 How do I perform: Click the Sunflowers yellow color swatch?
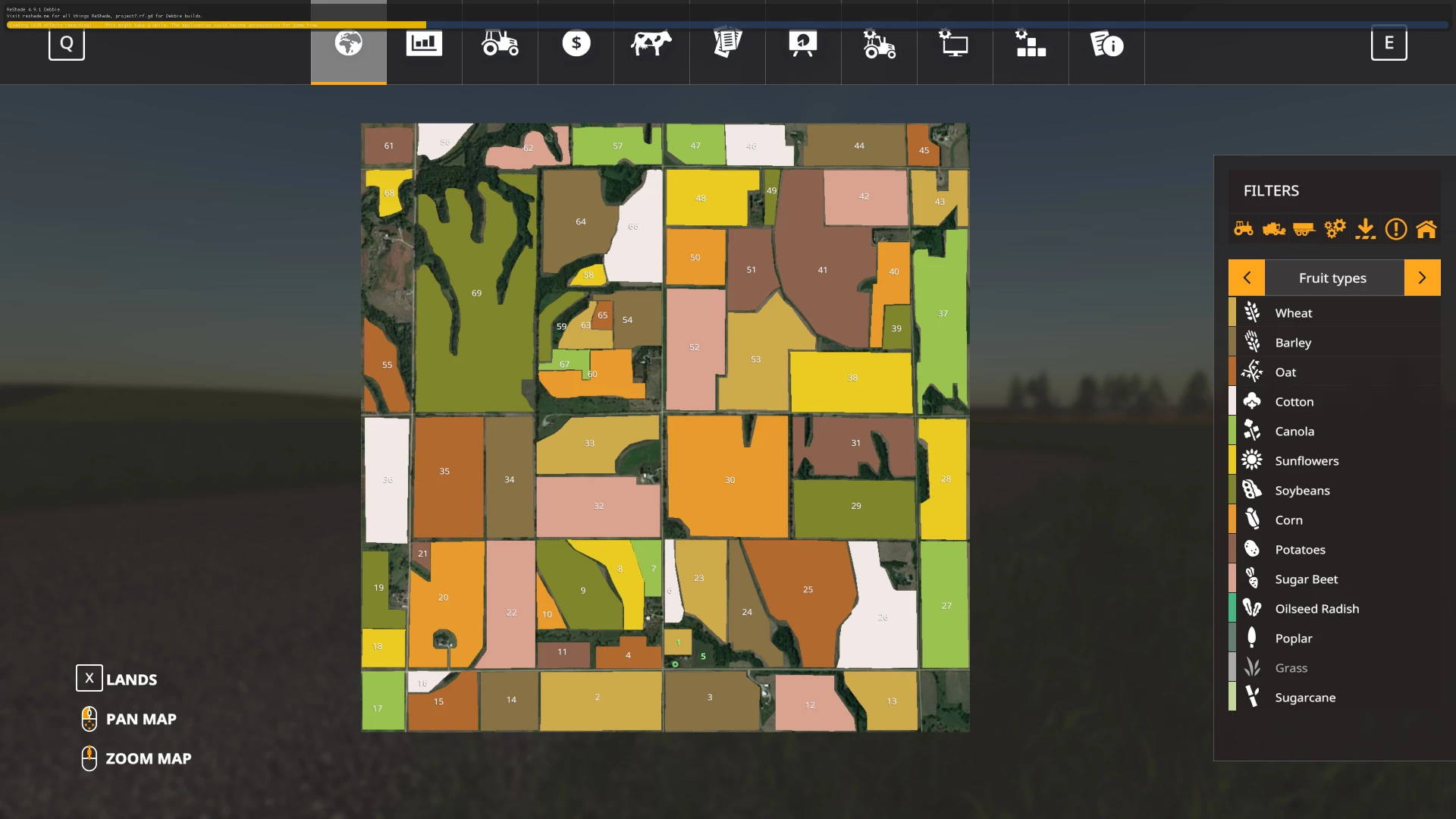pyautogui.click(x=1232, y=461)
